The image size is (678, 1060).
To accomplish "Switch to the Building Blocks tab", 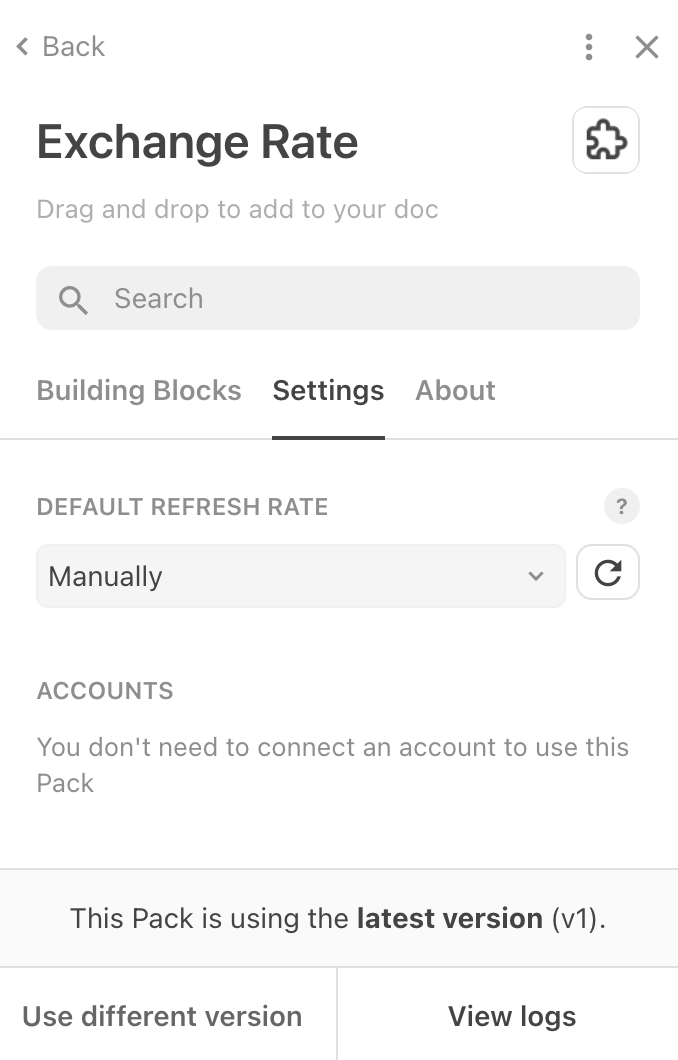I will (x=138, y=390).
